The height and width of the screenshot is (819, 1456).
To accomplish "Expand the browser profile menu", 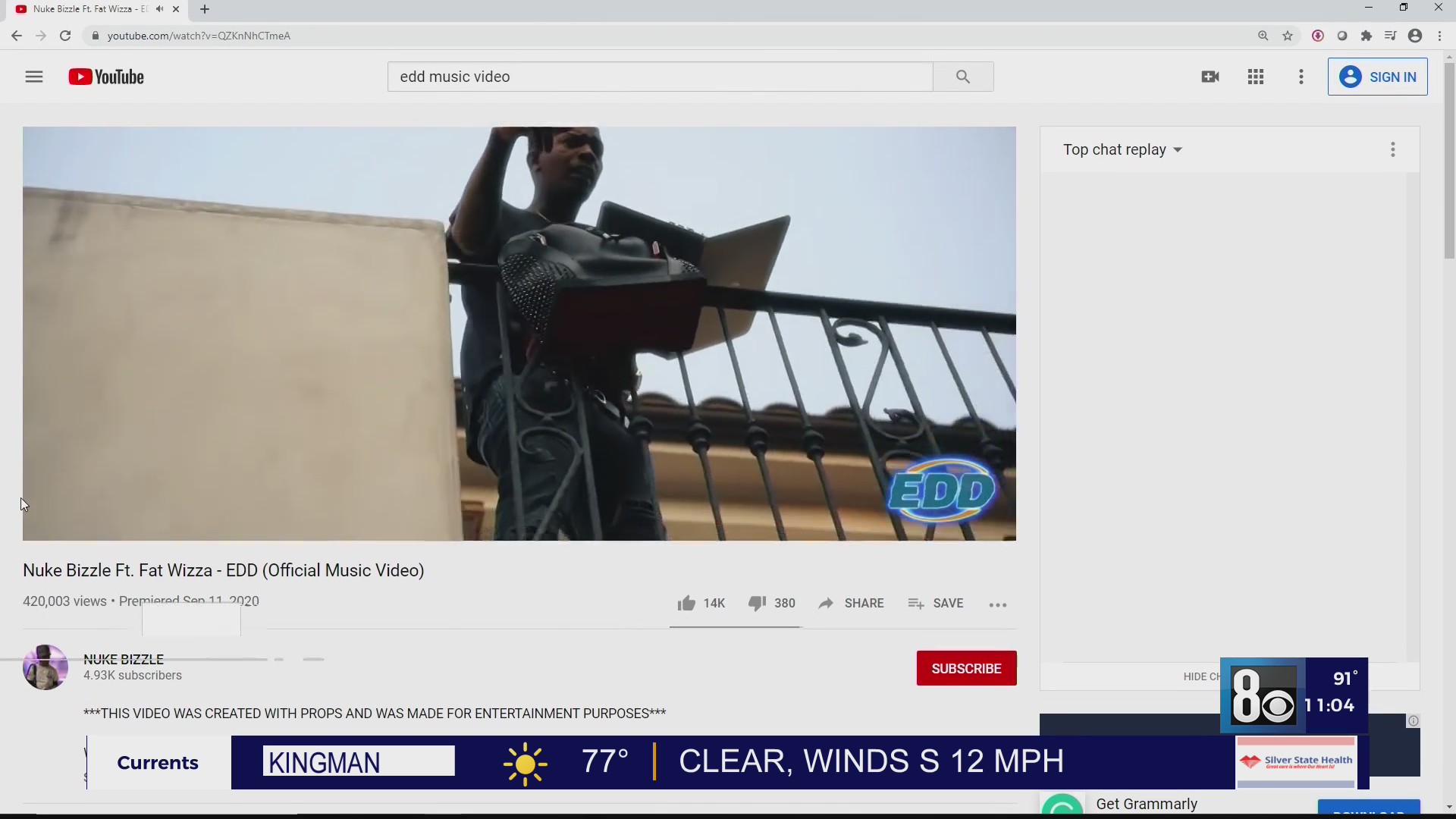I will [1415, 36].
